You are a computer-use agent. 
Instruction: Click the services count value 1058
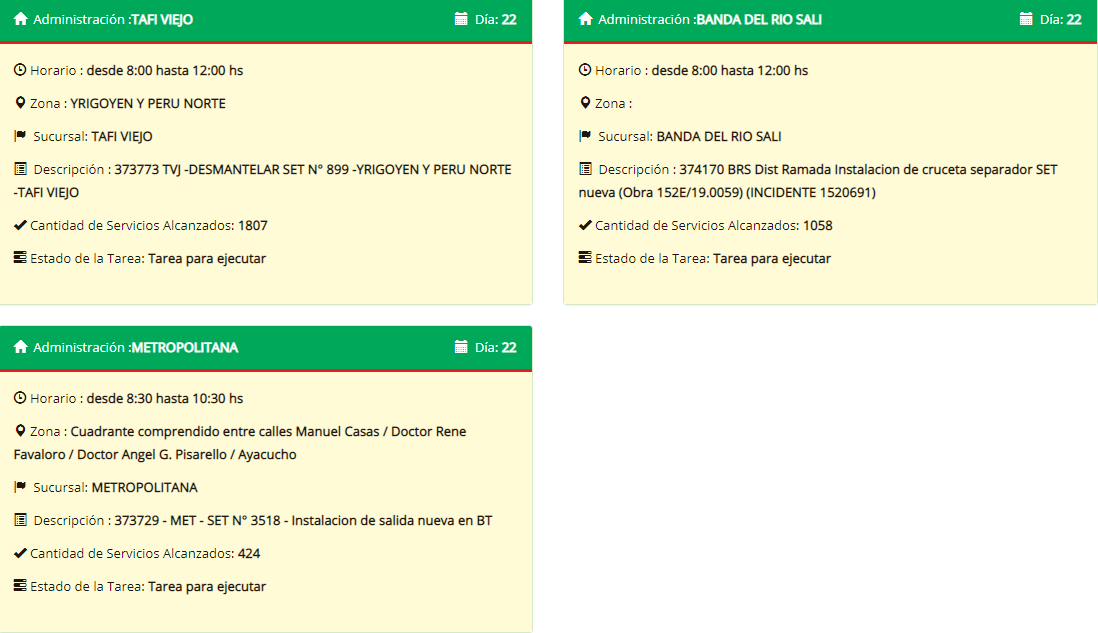[817, 225]
